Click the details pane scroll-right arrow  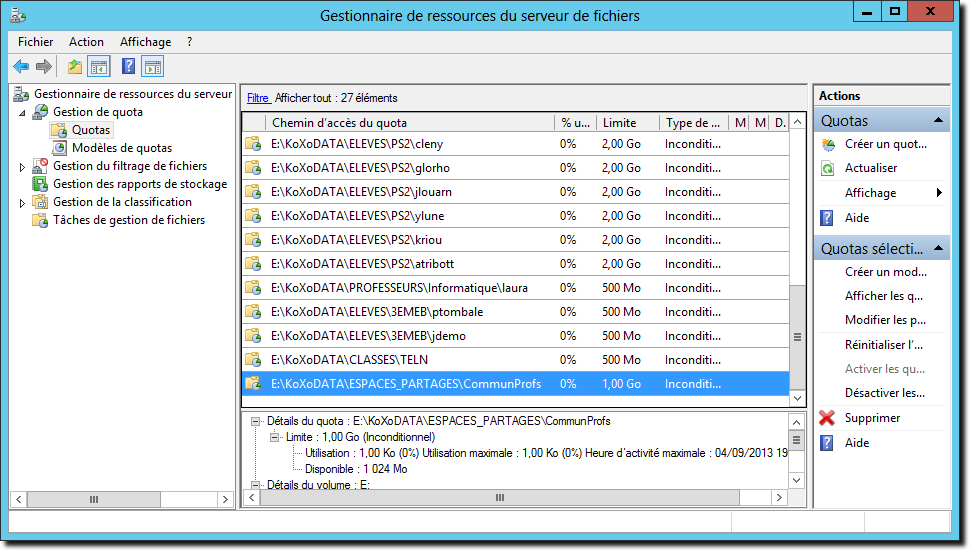point(779,497)
